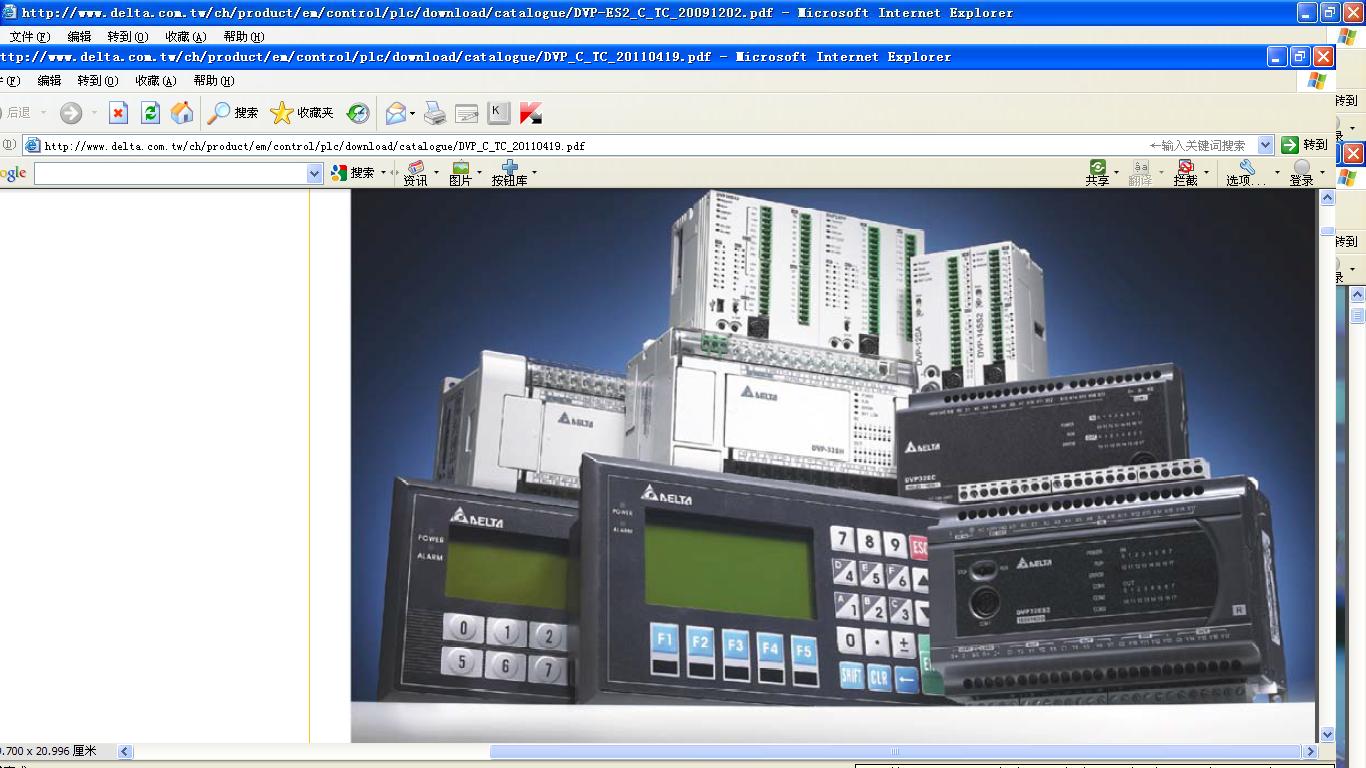
Task: Click the Print printer icon
Action: pos(435,113)
